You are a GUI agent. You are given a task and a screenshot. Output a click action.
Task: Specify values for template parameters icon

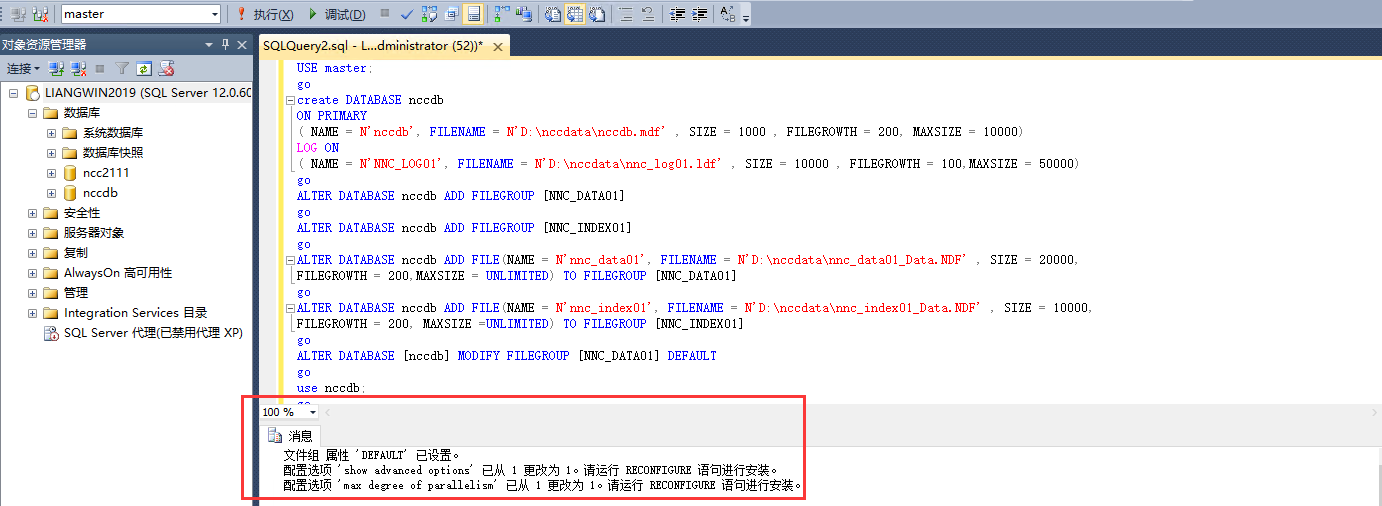pos(727,14)
